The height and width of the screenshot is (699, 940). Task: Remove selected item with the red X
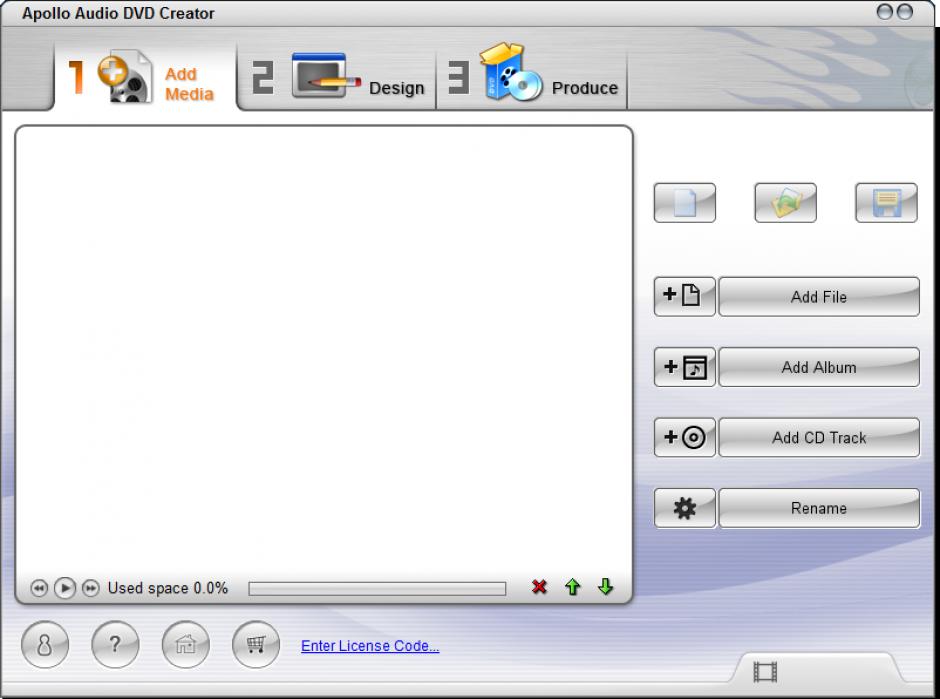540,588
